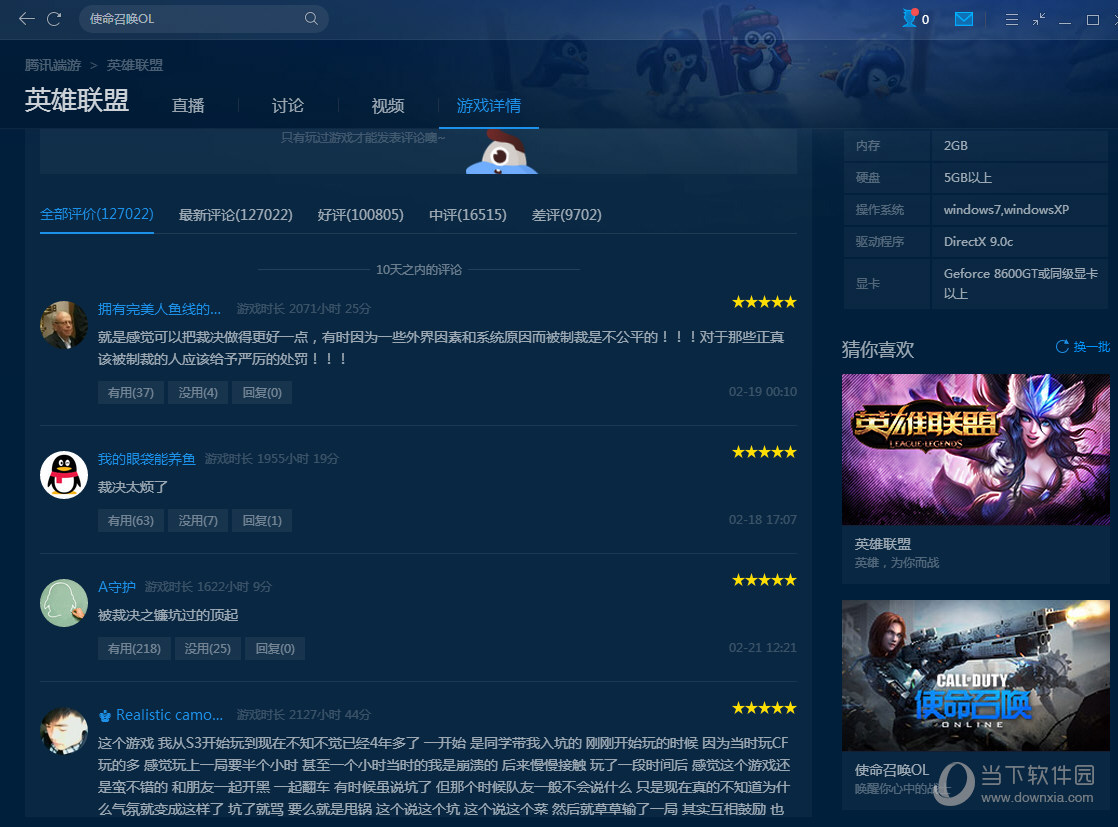
Task: Show 差评(9702) negative reviews
Action: pos(566,215)
